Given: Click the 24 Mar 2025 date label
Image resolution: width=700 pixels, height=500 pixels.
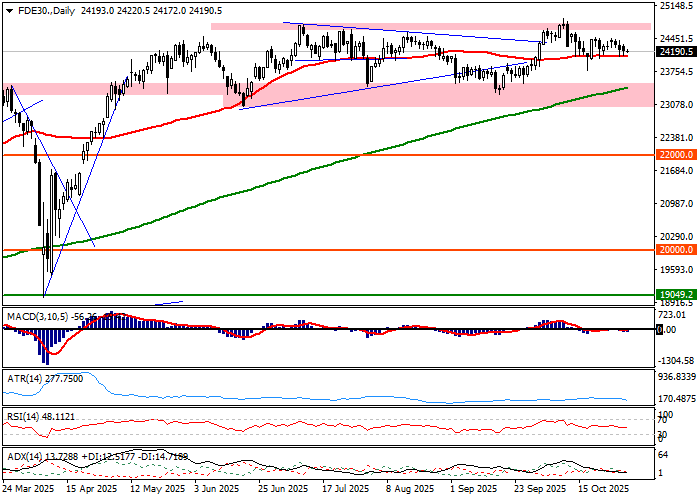Looking at the screenshot, I should click(x=28, y=490).
